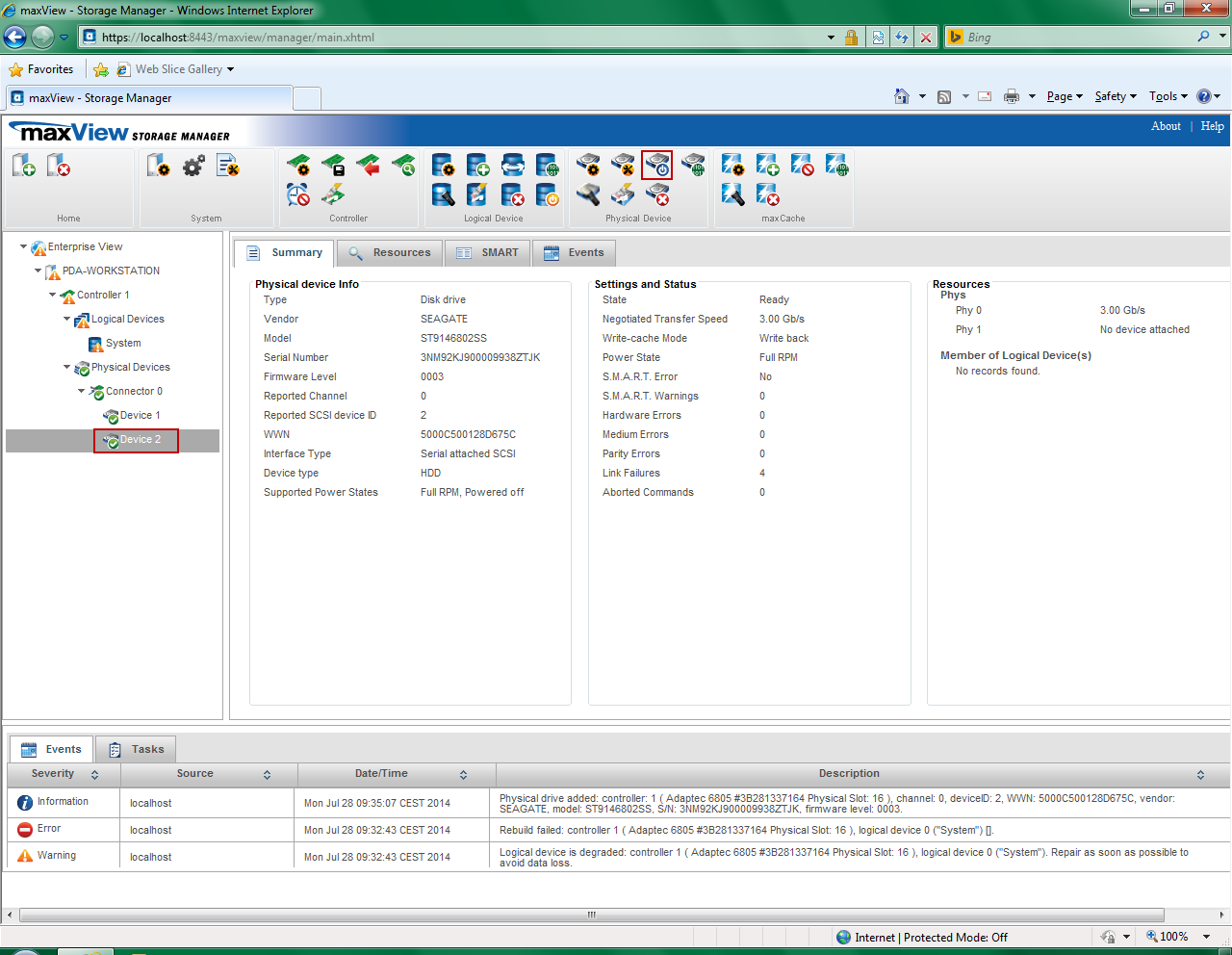Click the About link
This screenshot has height=955, width=1232.
[1166, 126]
